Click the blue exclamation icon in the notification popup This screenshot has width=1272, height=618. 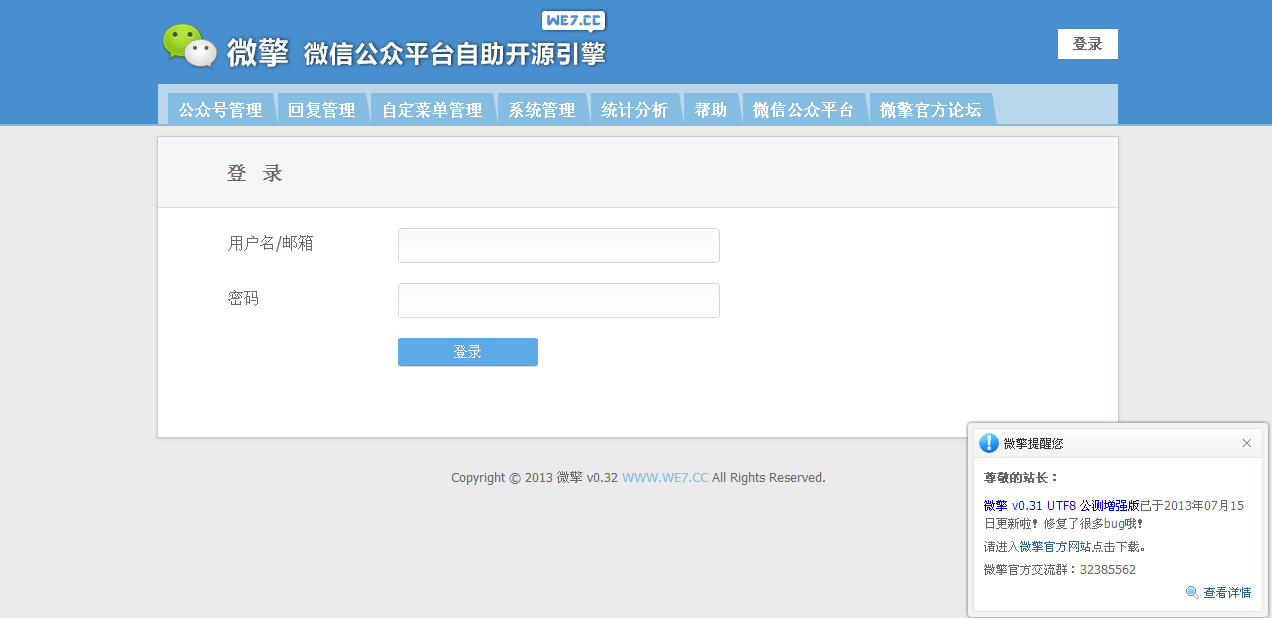990,442
